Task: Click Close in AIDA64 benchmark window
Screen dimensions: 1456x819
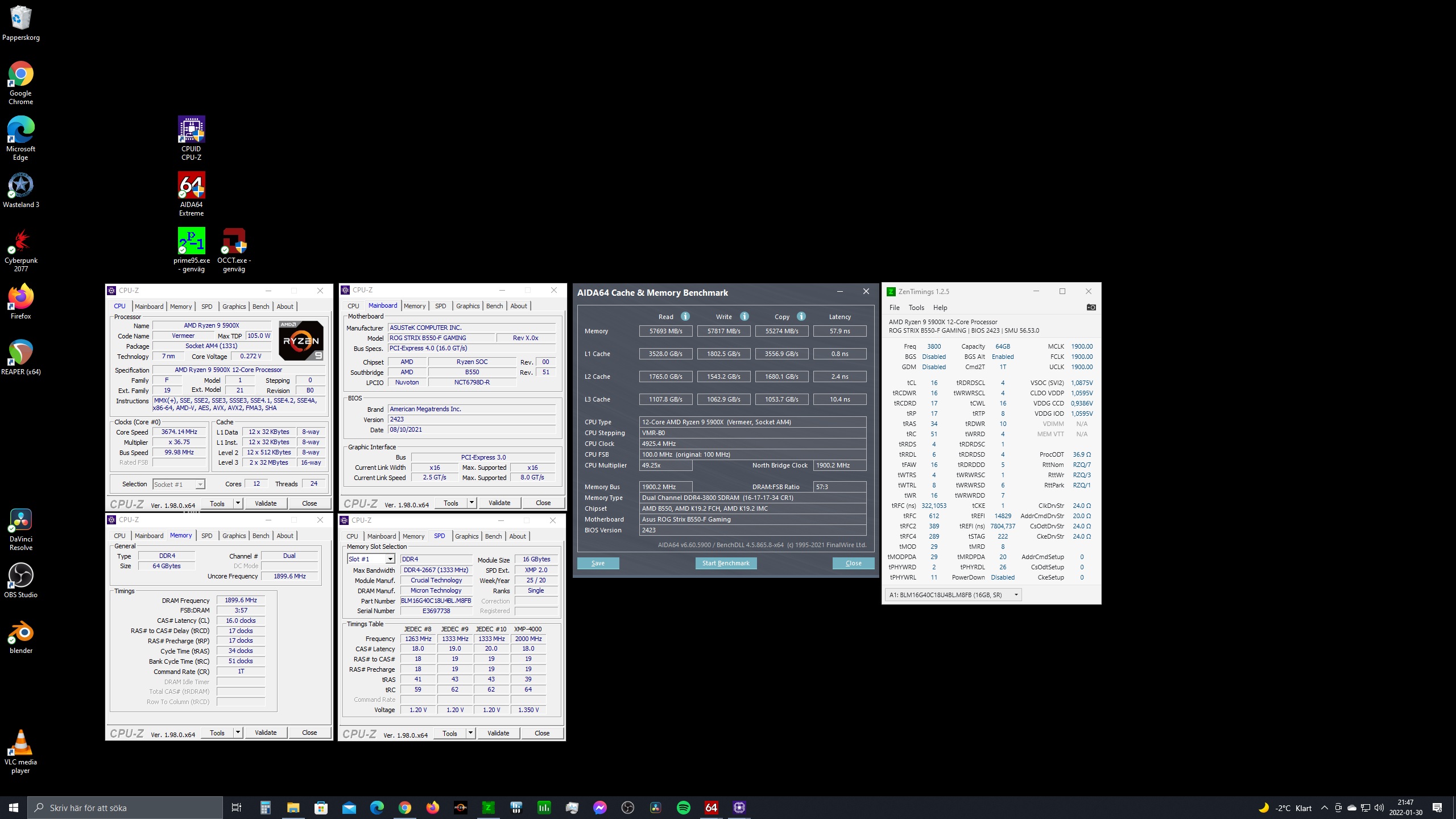Action: coord(853,563)
